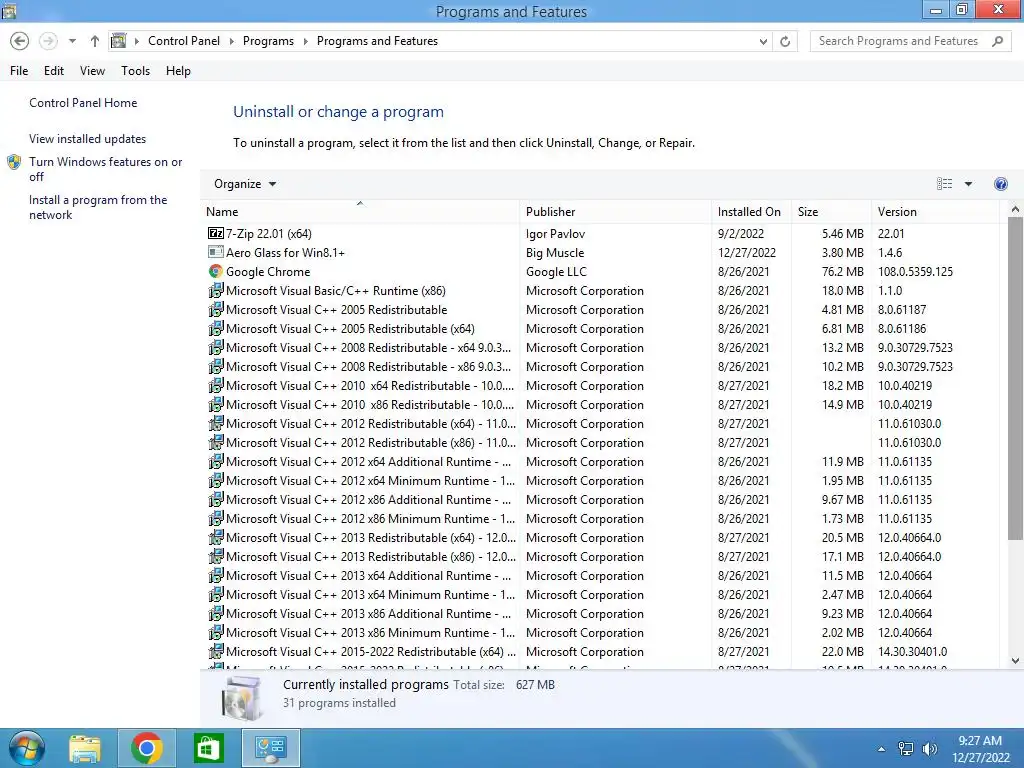Click the Control Panel icon in address bar
1024x768 pixels.
pyautogui.click(x=119, y=41)
